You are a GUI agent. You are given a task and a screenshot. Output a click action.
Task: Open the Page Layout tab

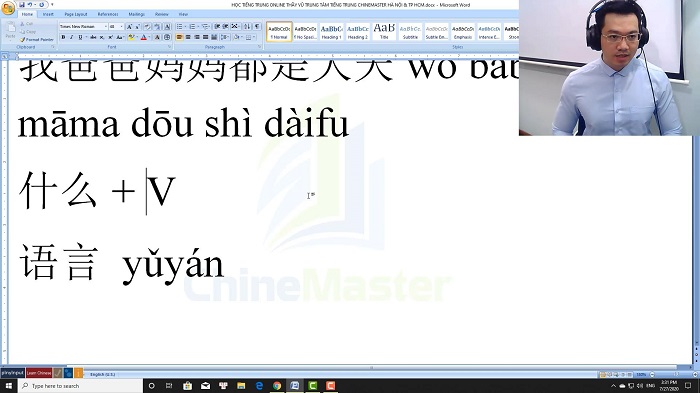76,14
